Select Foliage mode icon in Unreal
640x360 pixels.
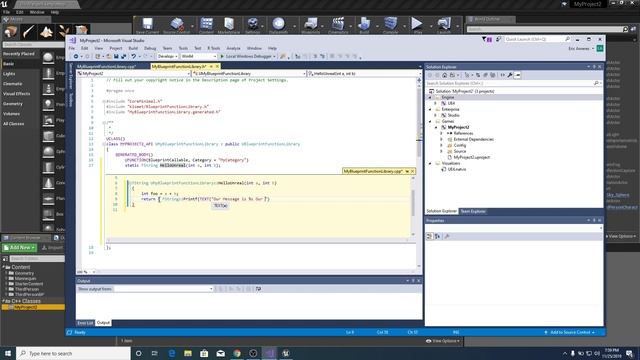(64, 31)
